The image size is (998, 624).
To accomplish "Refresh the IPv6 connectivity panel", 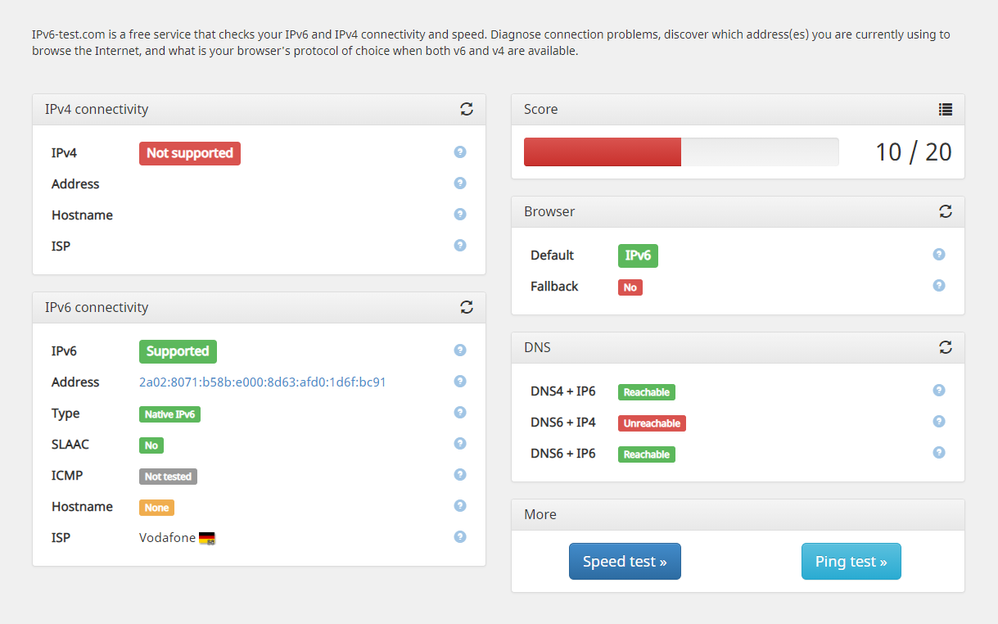I will (x=466, y=307).
